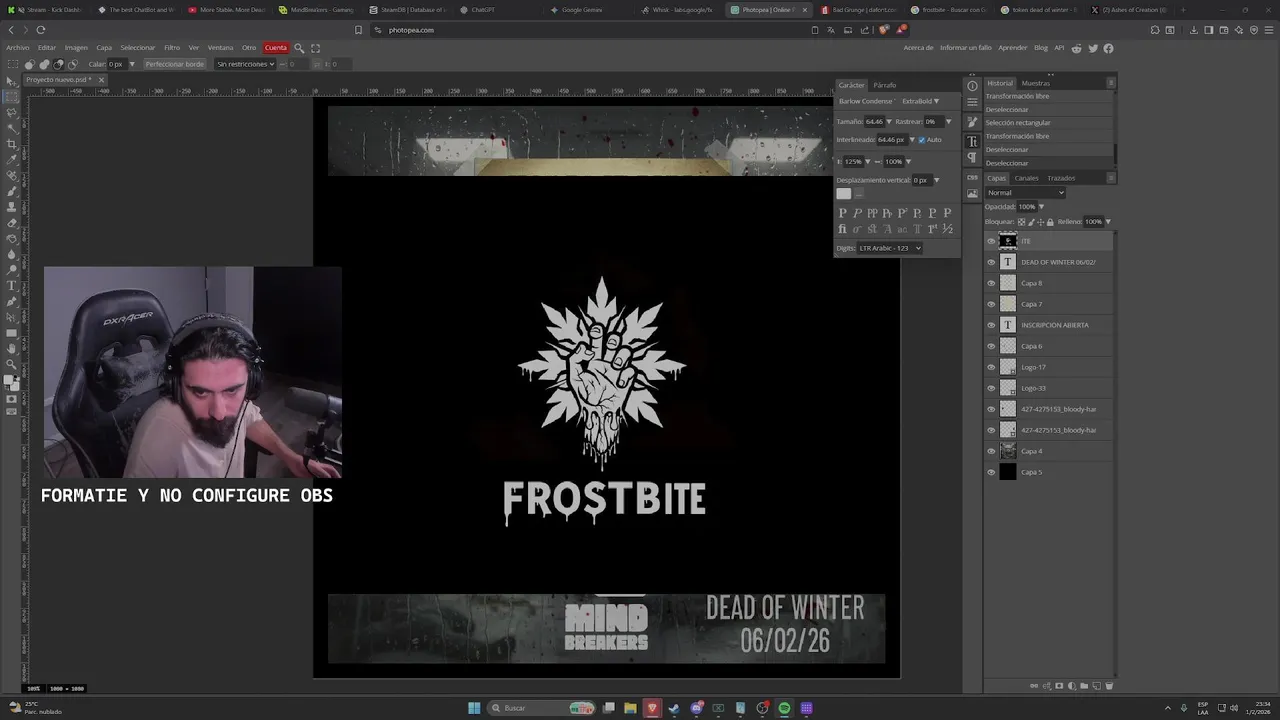
Task: Select the Crop tool
Action: (x=12, y=144)
